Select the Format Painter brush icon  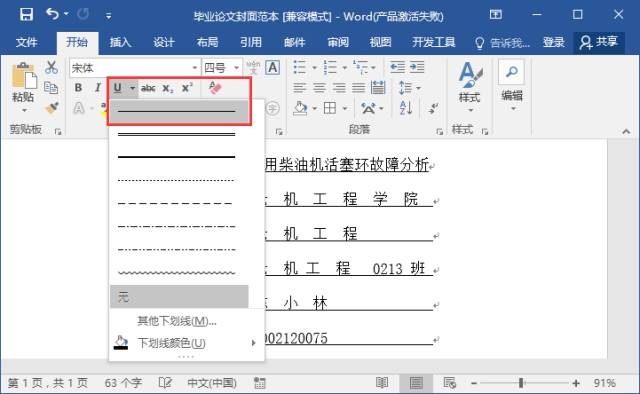(x=52, y=108)
